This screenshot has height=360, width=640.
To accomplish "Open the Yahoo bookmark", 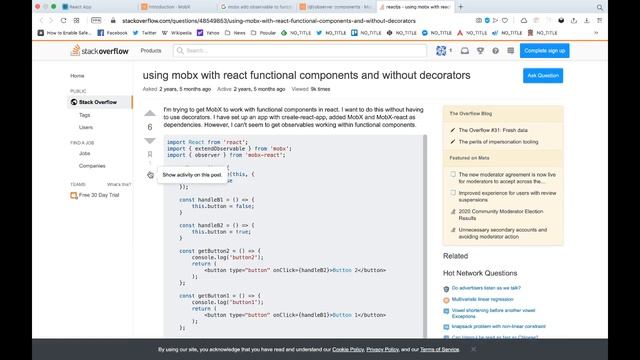I will click(x=208, y=33).
